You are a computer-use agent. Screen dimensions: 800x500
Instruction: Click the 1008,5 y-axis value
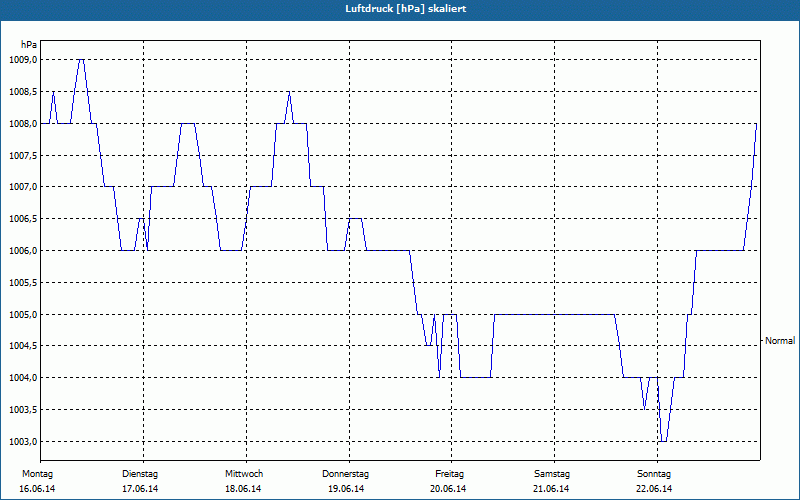(23, 92)
